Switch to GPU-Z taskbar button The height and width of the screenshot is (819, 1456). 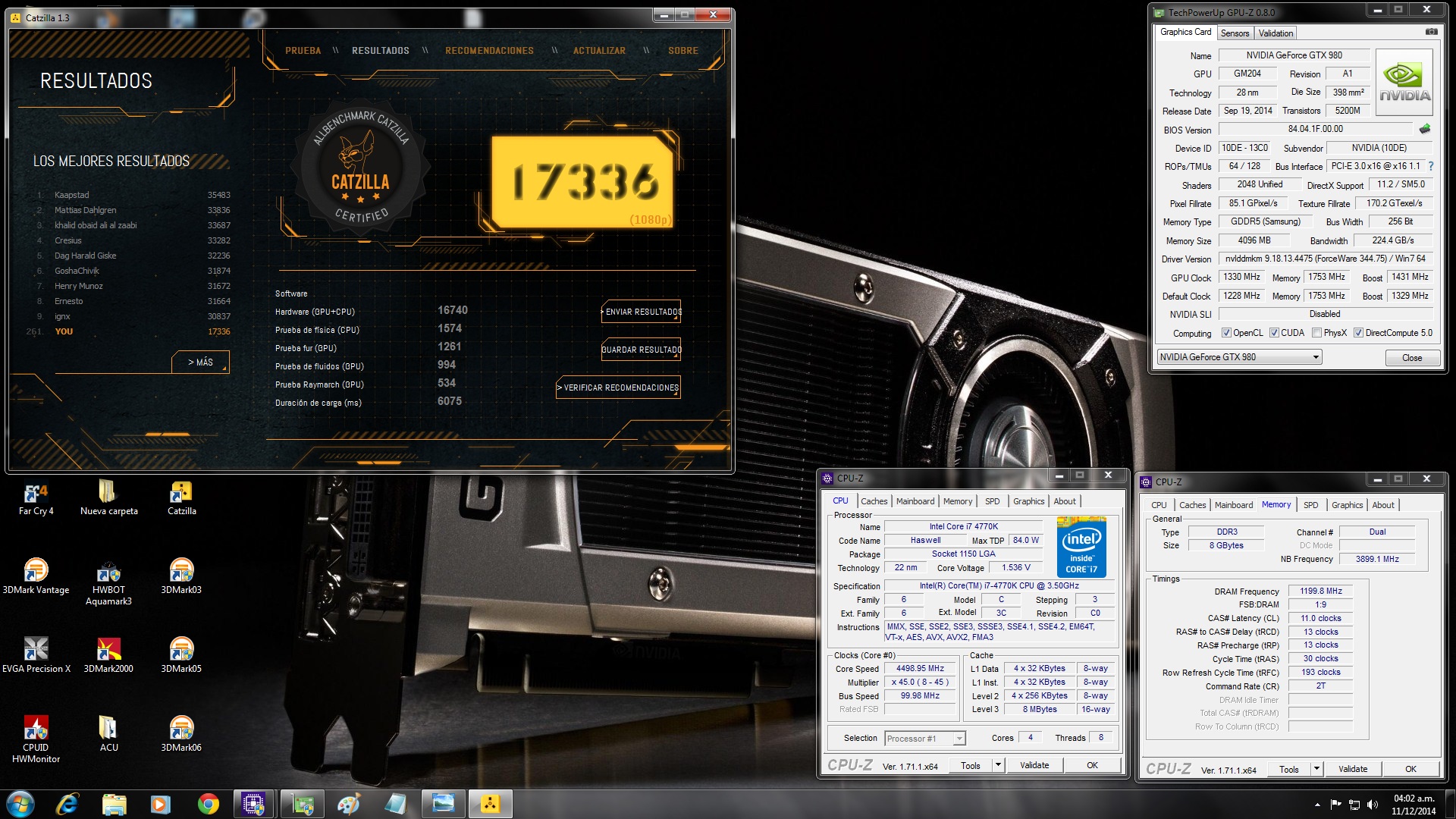point(303,804)
